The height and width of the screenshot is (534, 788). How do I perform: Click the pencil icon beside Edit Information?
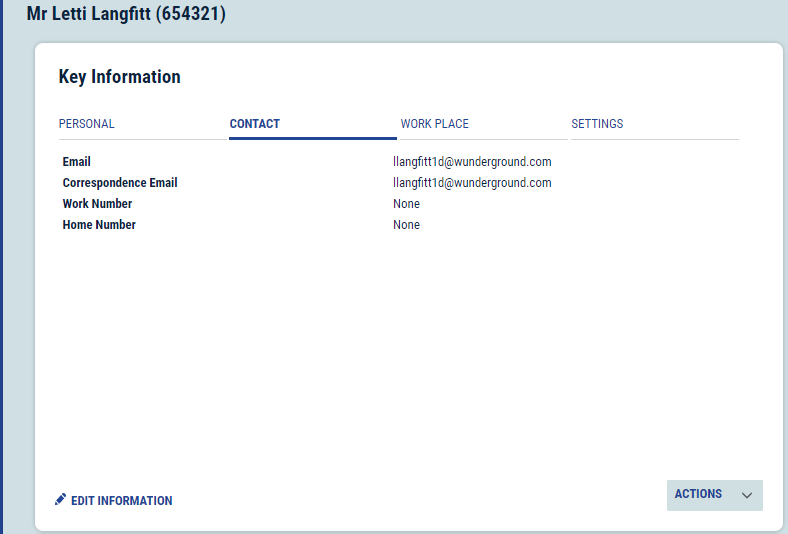(61, 499)
